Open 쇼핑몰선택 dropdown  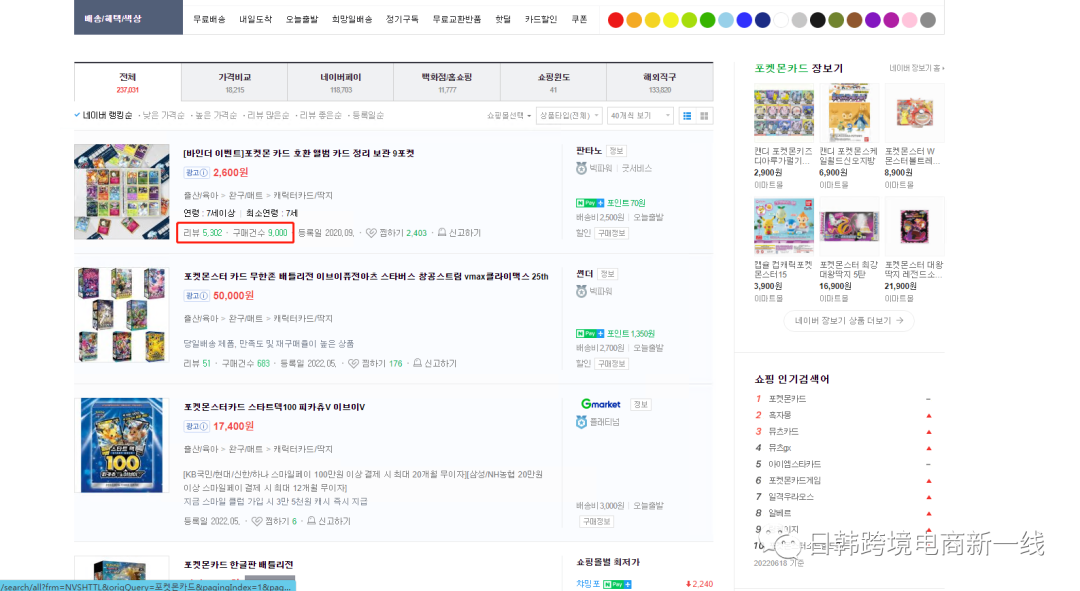pyautogui.click(x=509, y=116)
